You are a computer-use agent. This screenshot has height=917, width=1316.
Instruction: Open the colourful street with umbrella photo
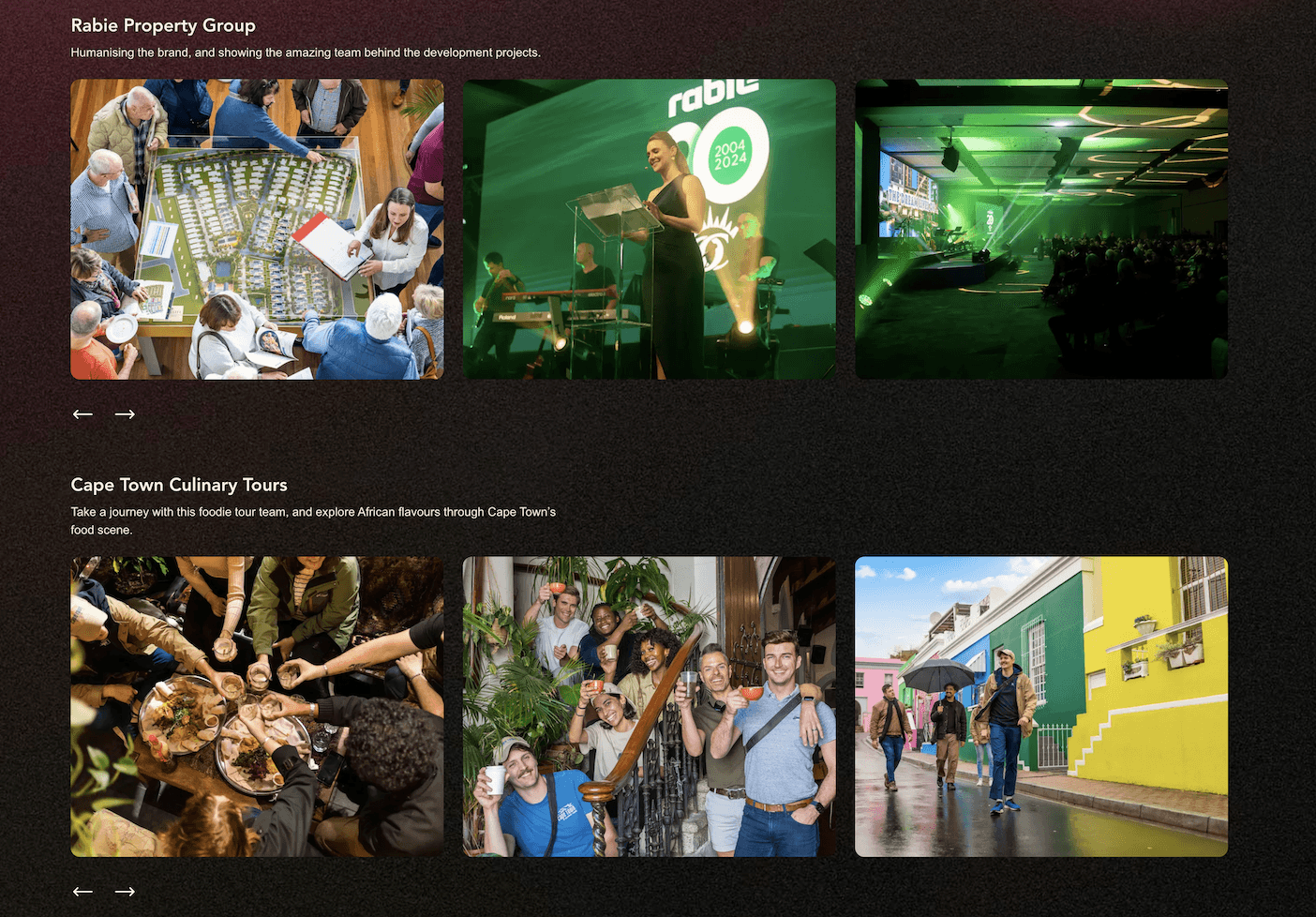(x=1040, y=706)
